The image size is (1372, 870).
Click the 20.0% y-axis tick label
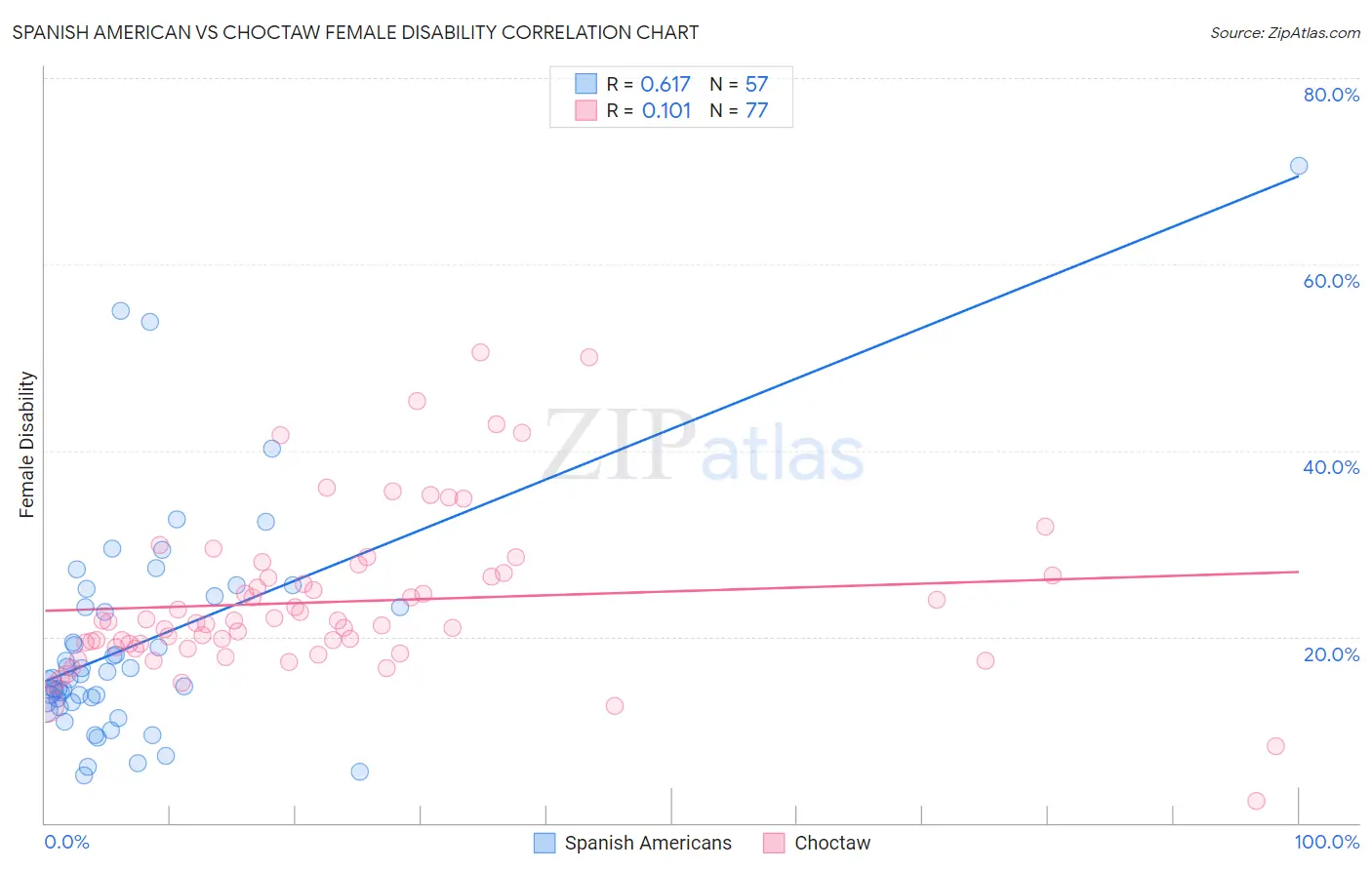click(x=1331, y=654)
